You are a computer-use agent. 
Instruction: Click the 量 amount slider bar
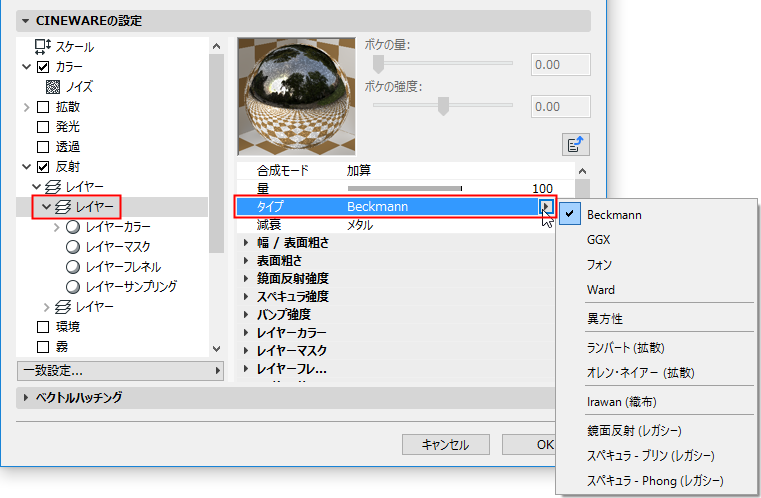point(405,188)
